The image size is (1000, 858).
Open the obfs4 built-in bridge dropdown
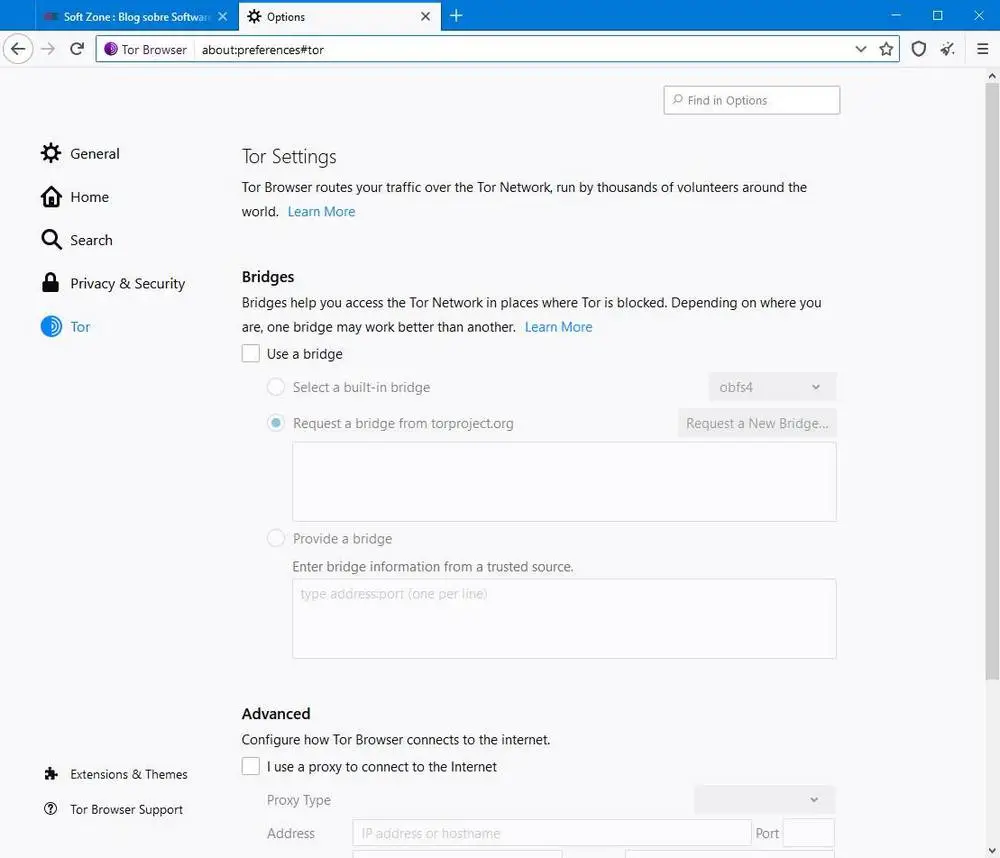coord(772,387)
